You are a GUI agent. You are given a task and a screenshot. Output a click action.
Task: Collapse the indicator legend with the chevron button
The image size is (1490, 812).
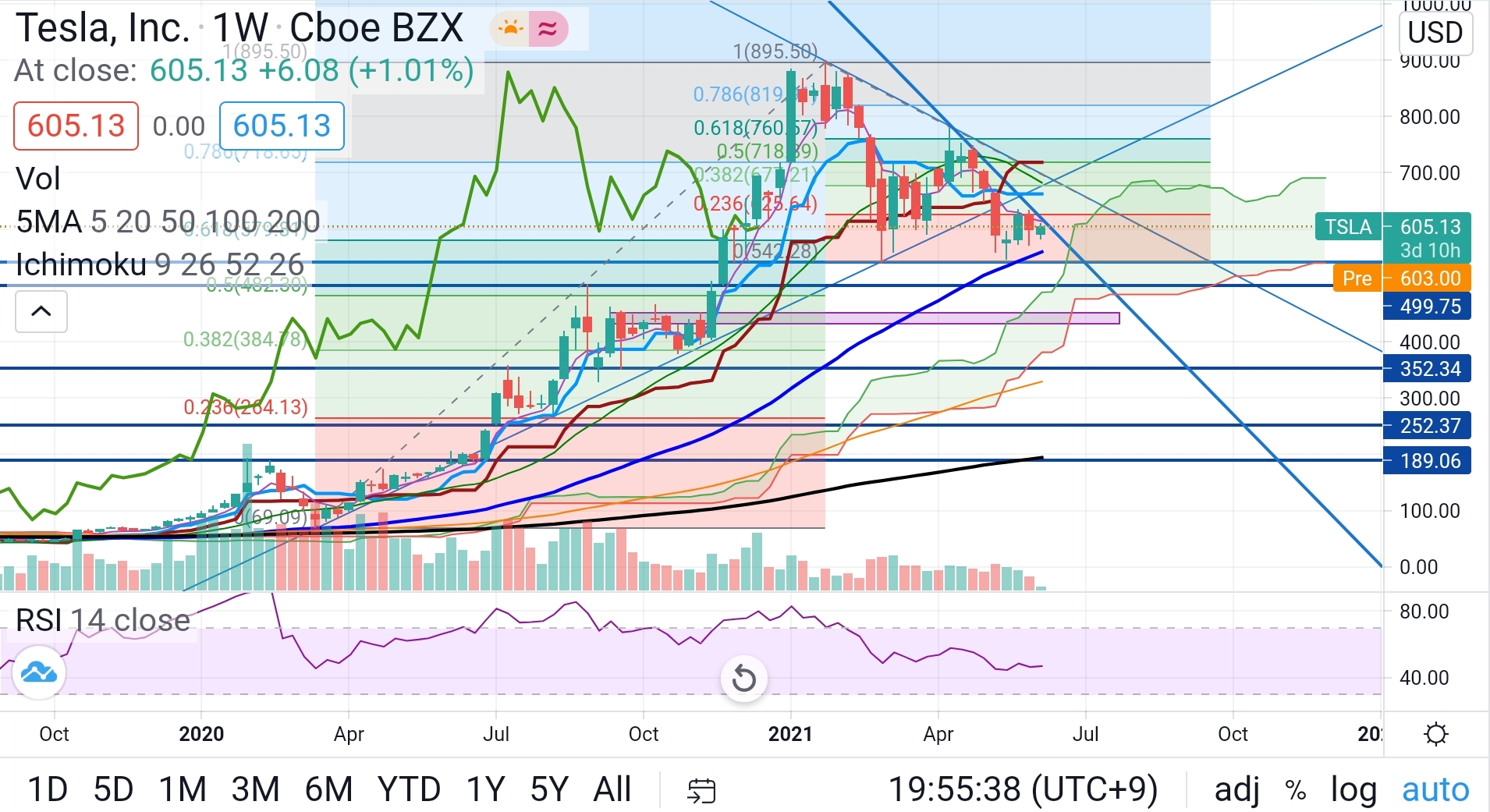tap(41, 311)
